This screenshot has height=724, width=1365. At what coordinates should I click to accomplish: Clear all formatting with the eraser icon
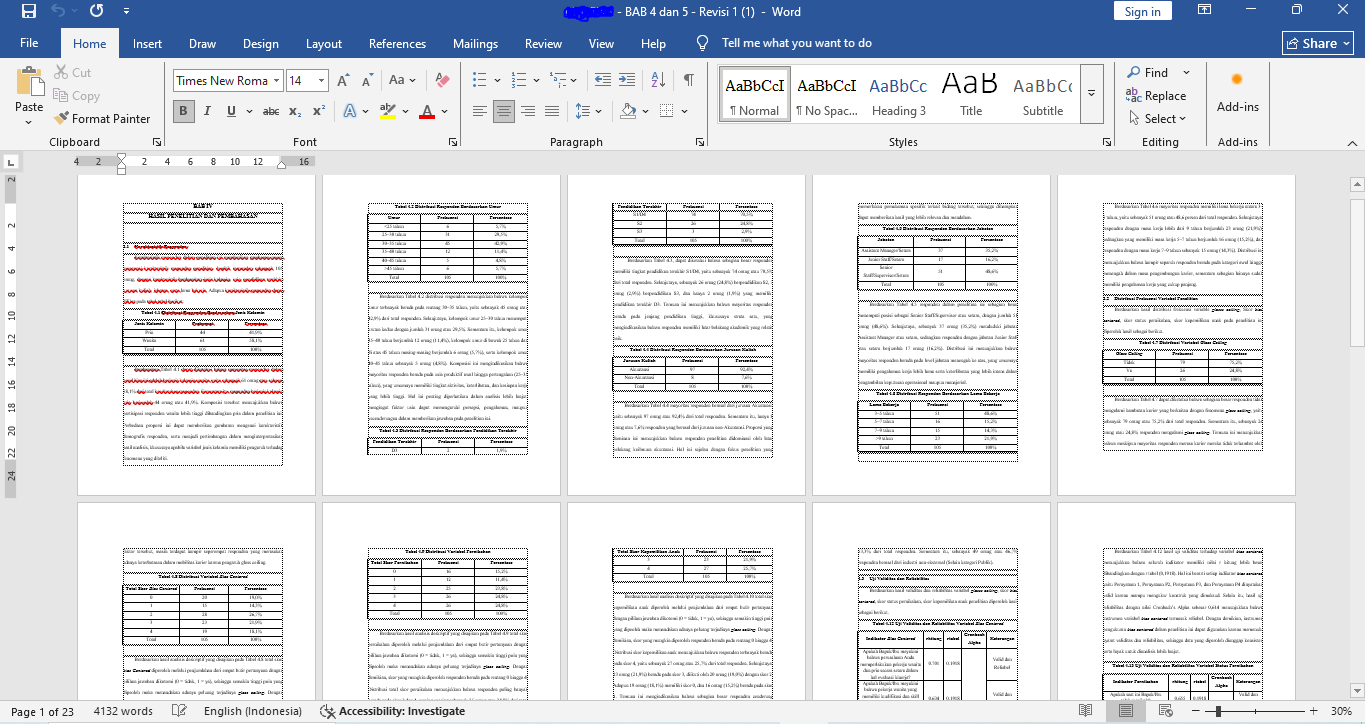[440, 78]
